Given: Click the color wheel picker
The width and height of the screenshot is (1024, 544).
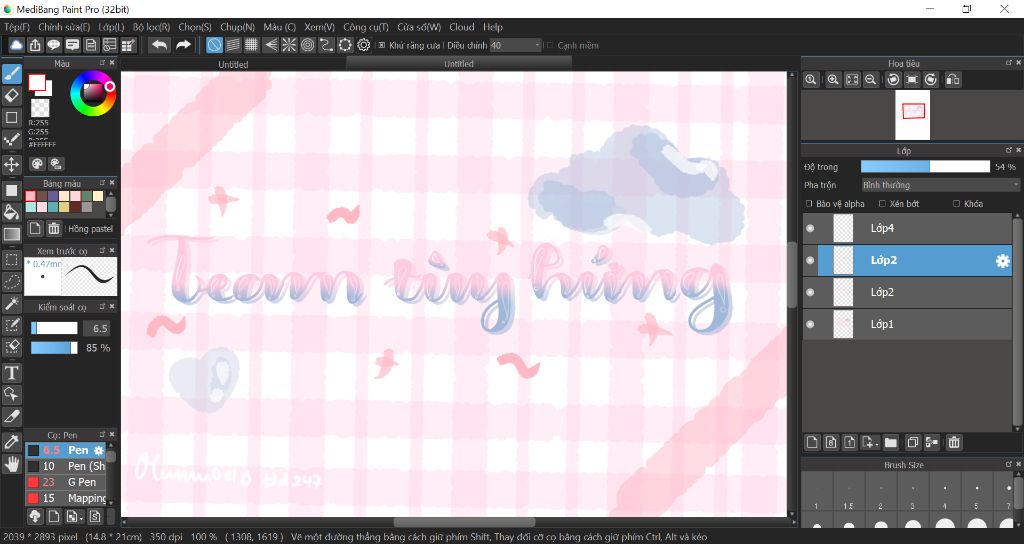Looking at the screenshot, I should [x=93, y=93].
